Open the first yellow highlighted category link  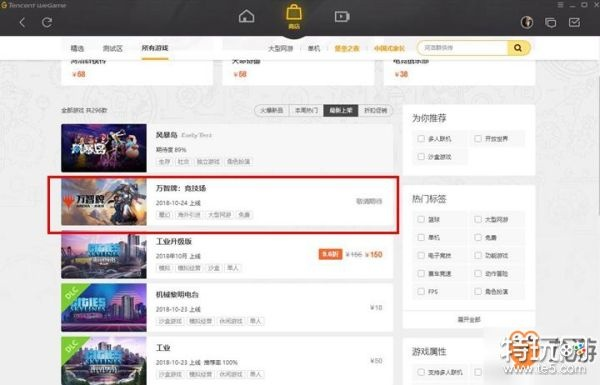[x=347, y=48]
